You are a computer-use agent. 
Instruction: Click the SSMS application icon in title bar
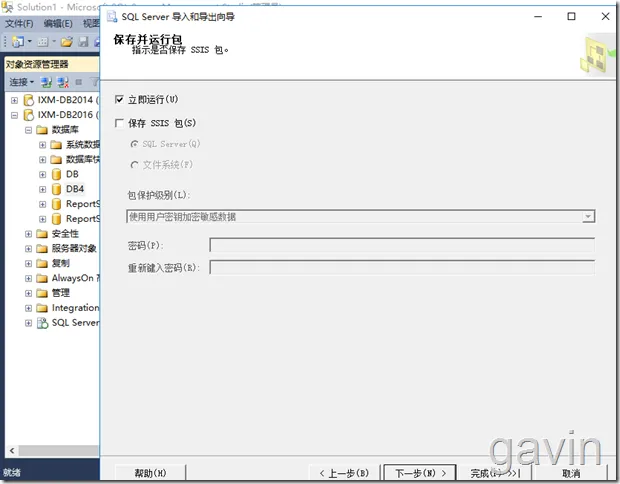tap(8, 7)
